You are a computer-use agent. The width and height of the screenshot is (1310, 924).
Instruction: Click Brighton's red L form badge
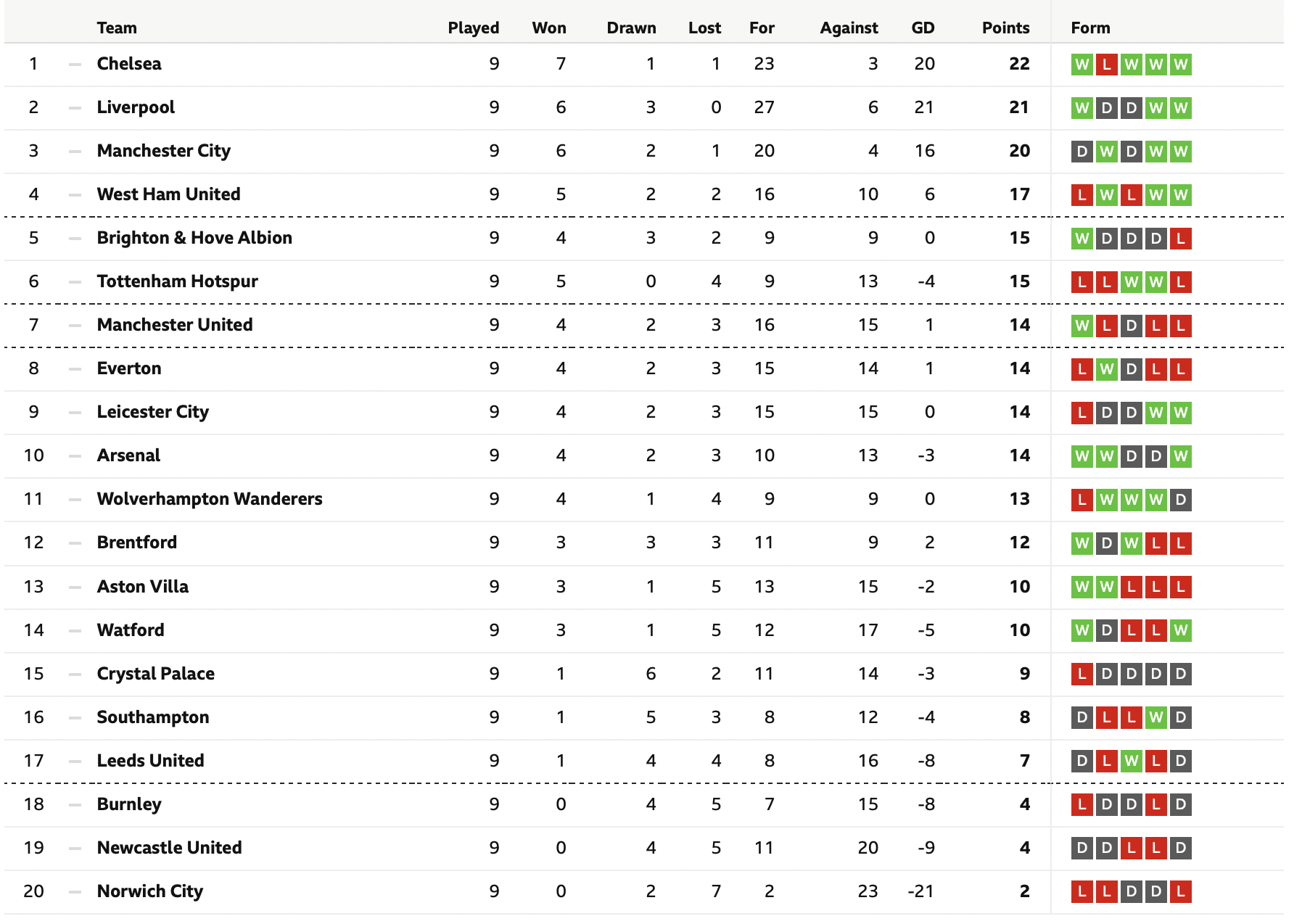[1180, 239]
